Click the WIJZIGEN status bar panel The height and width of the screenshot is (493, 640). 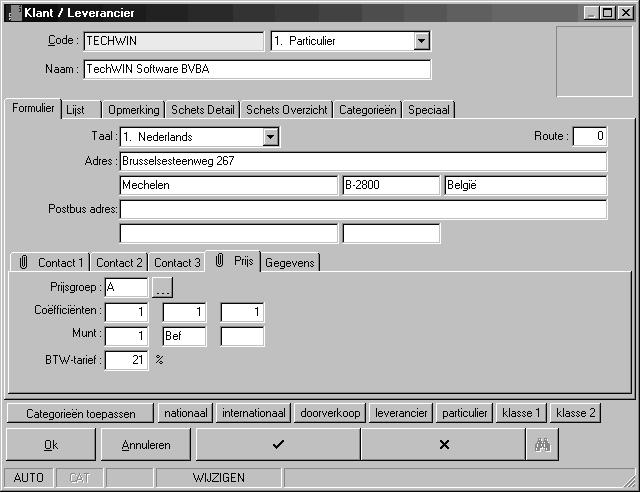[219, 477]
